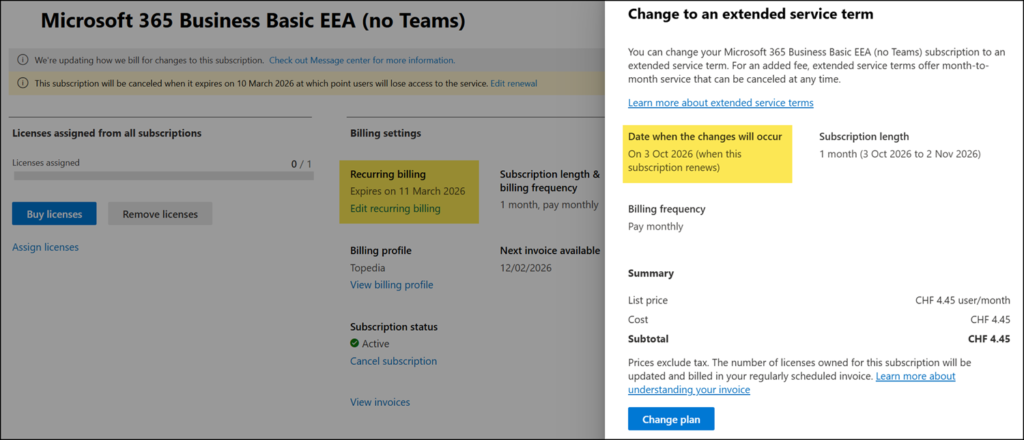The image size is (1024, 440).
Task: Click green Active status check icon
Action: pyautogui.click(x=355, y=343)
